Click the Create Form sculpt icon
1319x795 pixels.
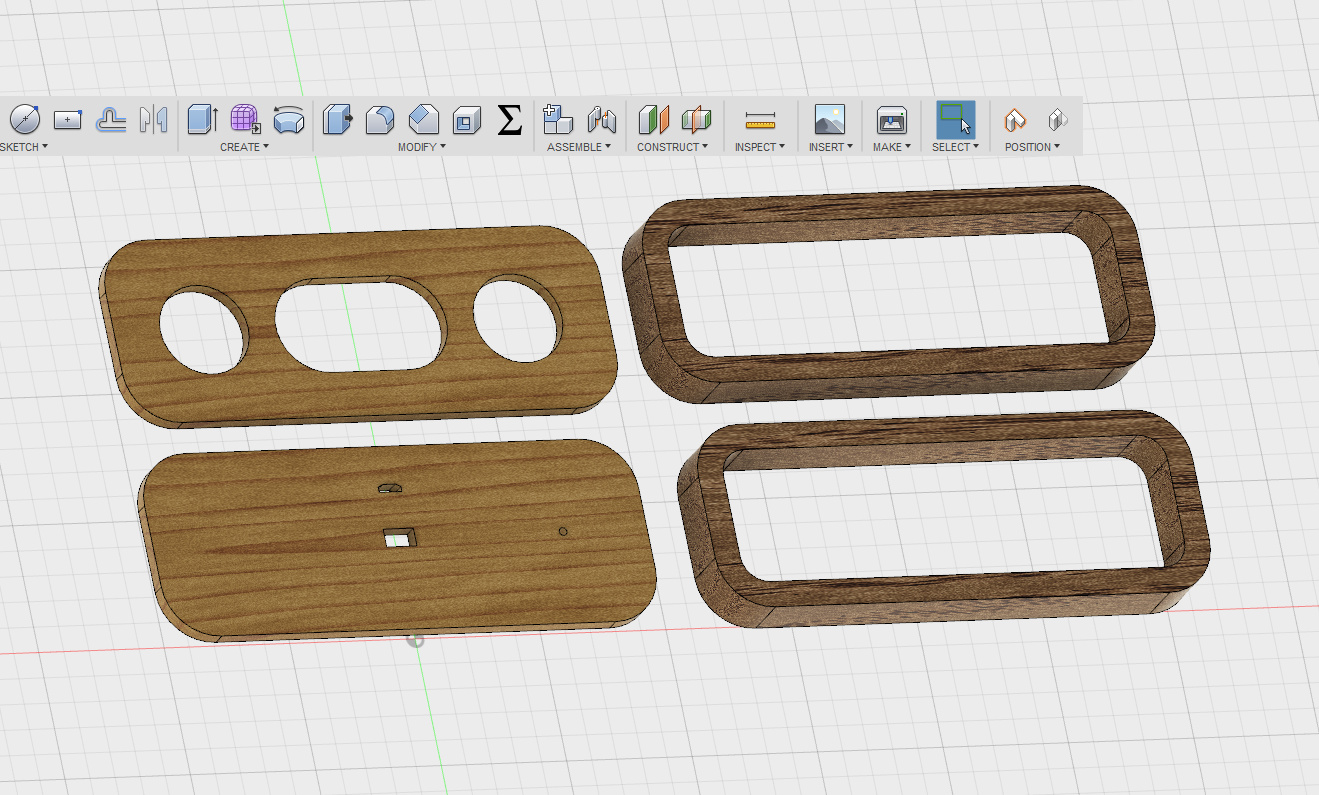(245, 120)
